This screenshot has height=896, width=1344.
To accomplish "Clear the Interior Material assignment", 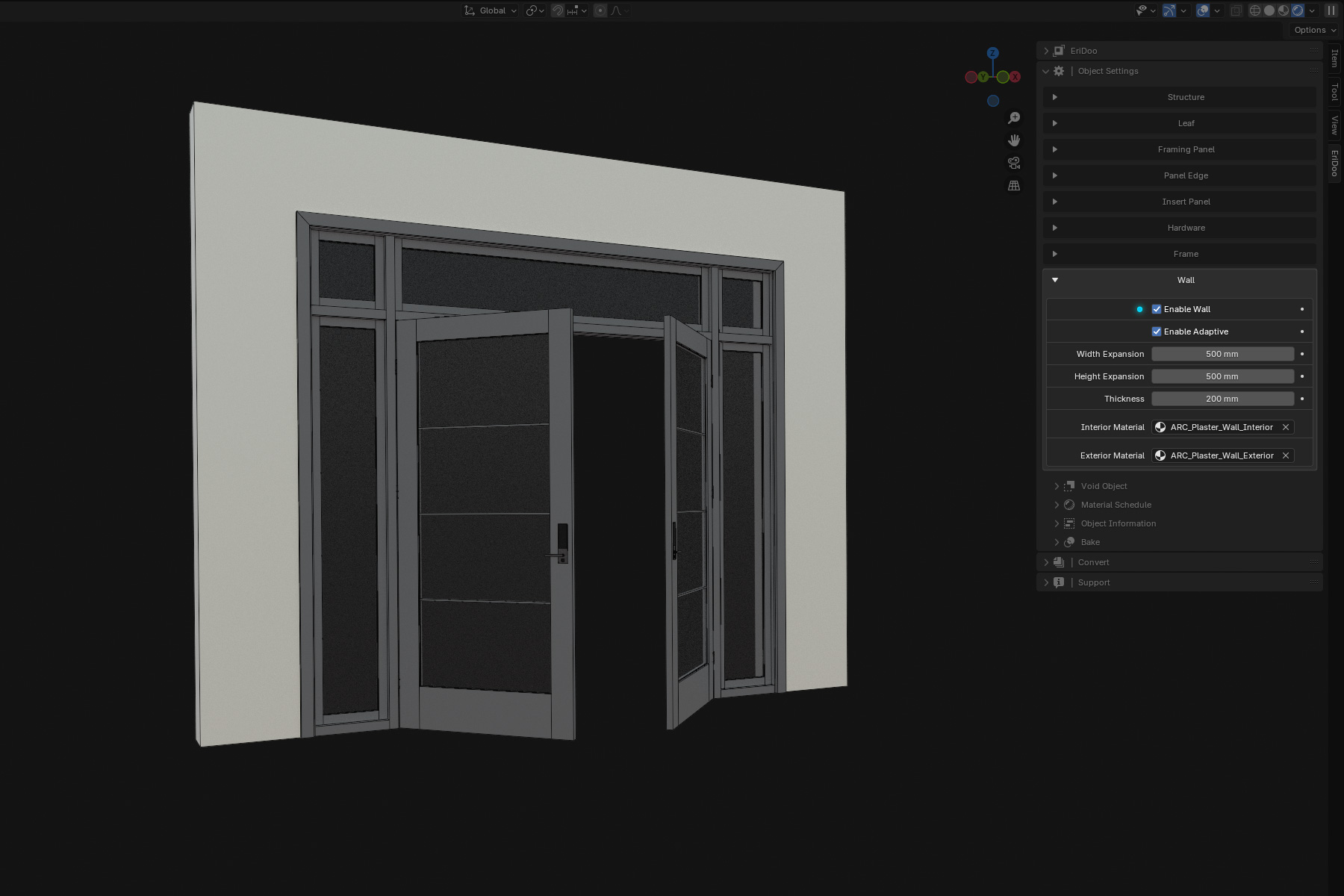I will pos(1286,427).
